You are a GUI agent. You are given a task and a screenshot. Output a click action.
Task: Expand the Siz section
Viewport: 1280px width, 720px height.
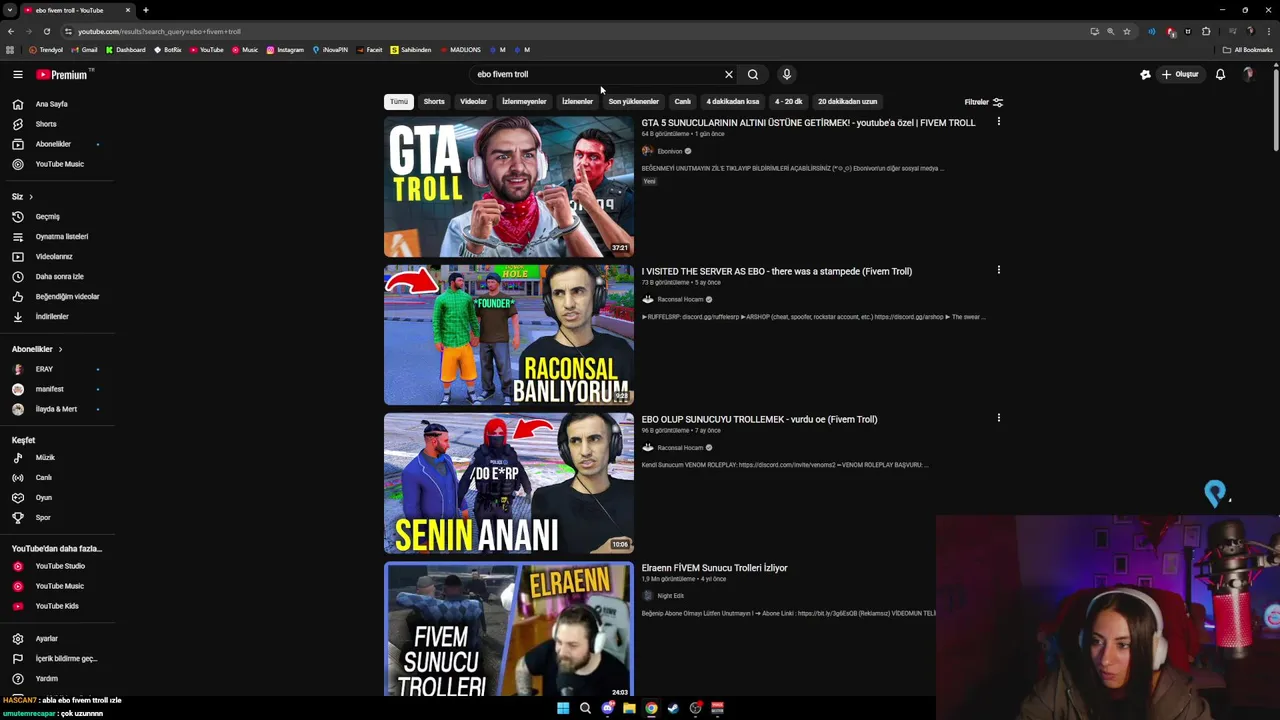(22, 196)
